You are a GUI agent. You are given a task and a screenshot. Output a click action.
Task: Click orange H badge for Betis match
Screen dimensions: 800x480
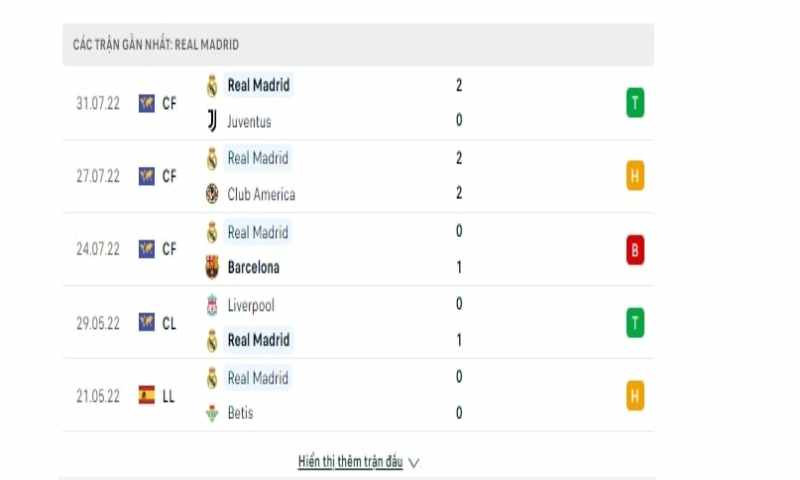coord(634,396)
